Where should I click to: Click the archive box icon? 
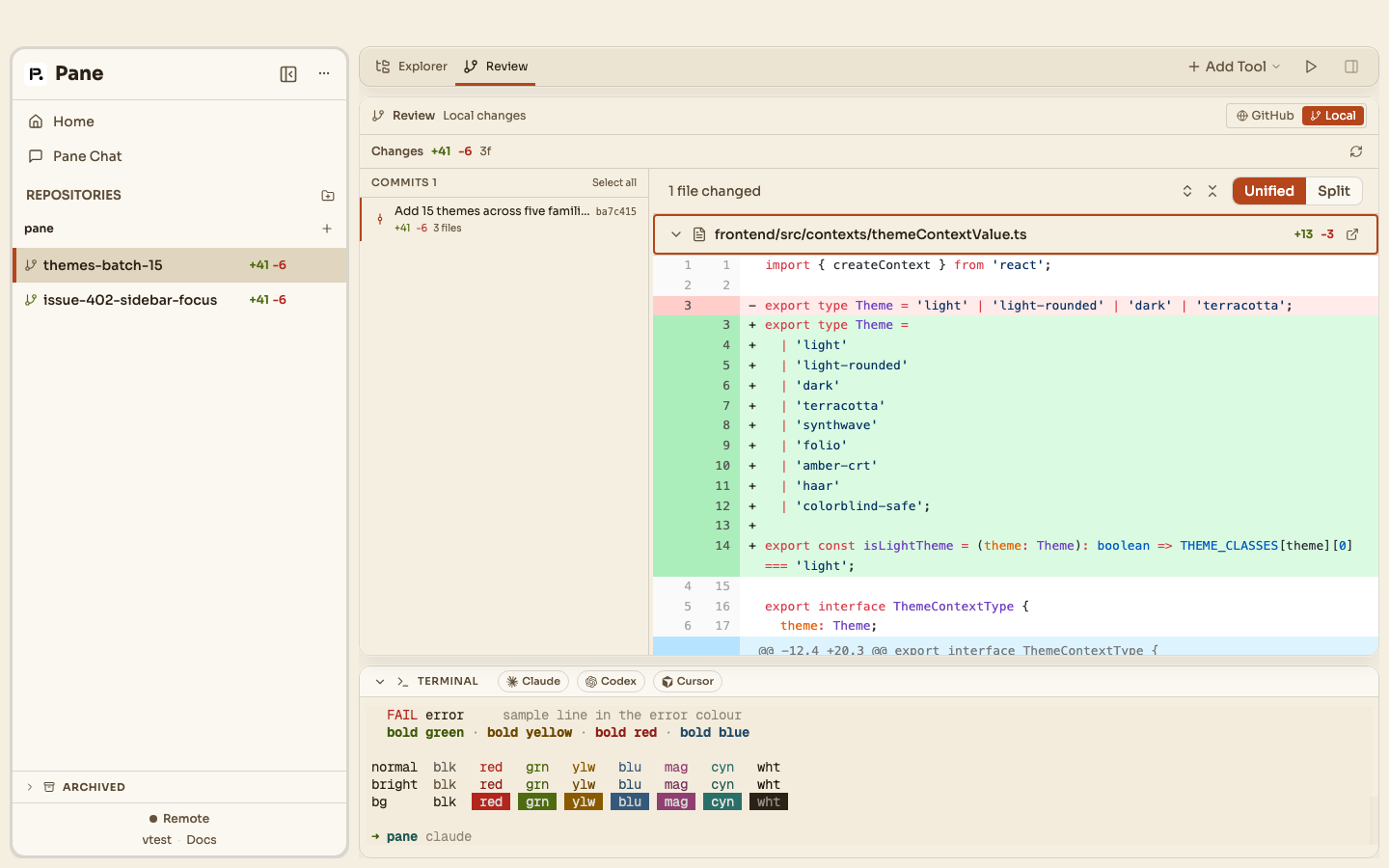click(49, 787)
